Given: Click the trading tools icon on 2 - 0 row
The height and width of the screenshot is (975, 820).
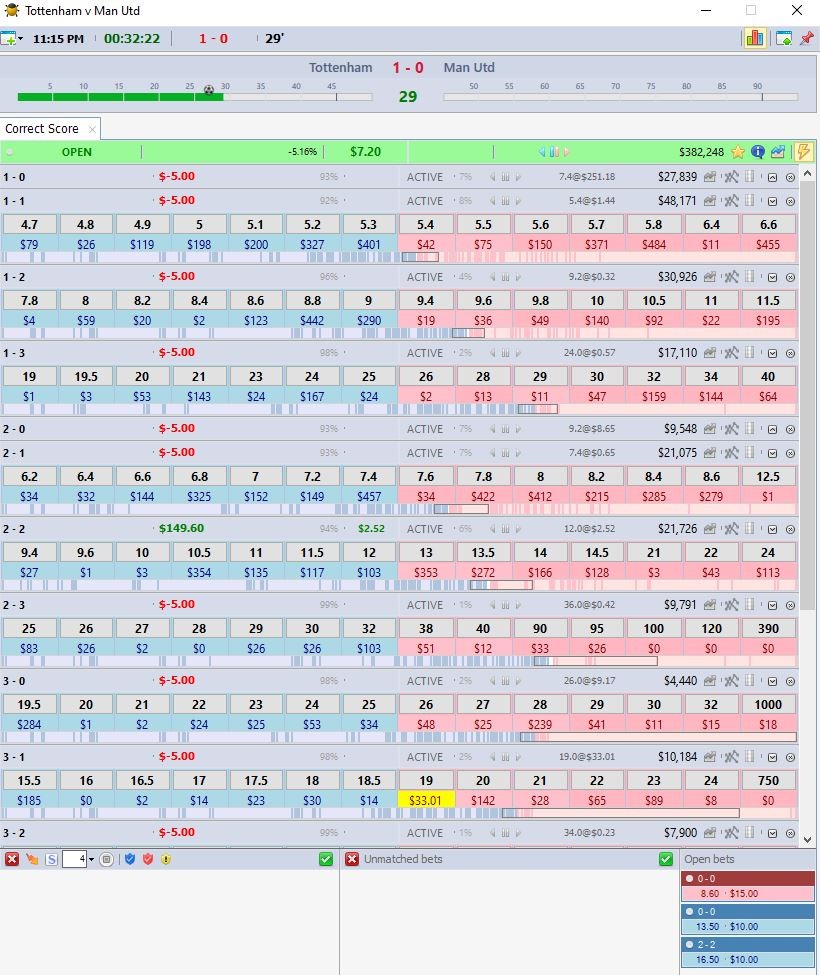Looking at the screenshot, I should [x=731, y=428].
